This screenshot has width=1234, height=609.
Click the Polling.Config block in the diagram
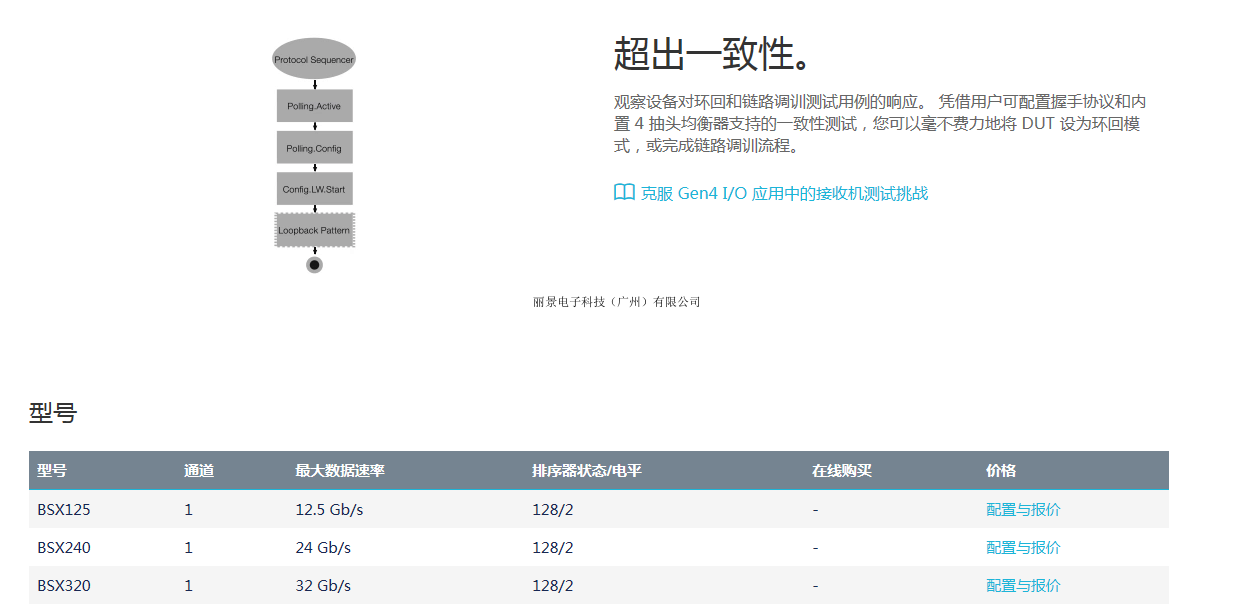[x=314, y=148]
